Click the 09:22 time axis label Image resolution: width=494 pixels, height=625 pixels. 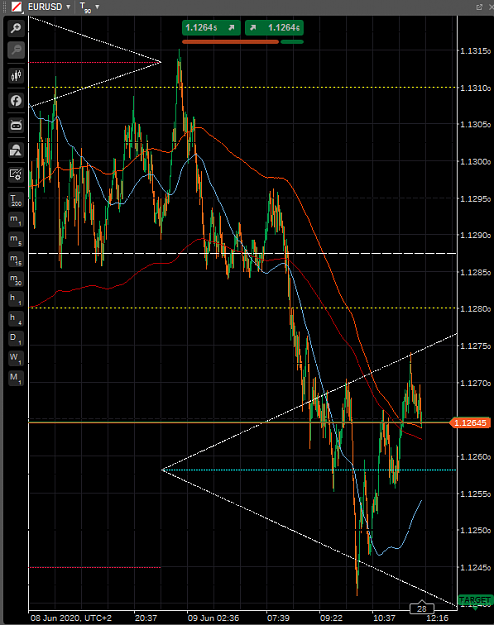pyautogui.click(x=331, y=618)
